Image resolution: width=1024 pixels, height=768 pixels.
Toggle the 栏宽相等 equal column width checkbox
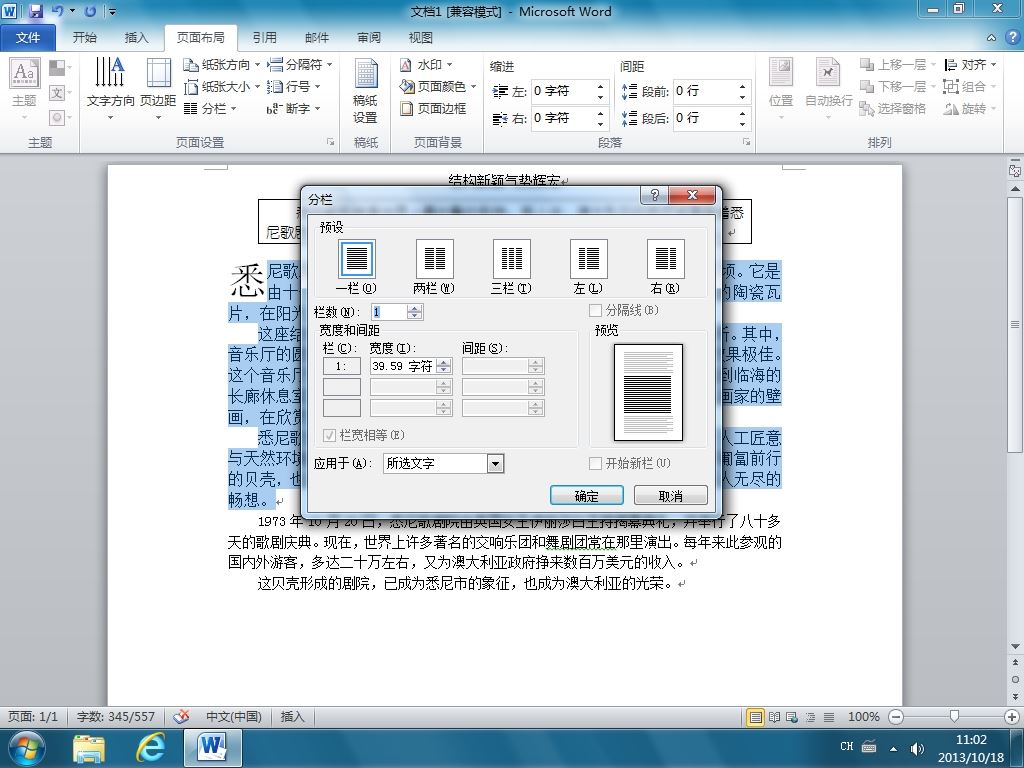329,435
